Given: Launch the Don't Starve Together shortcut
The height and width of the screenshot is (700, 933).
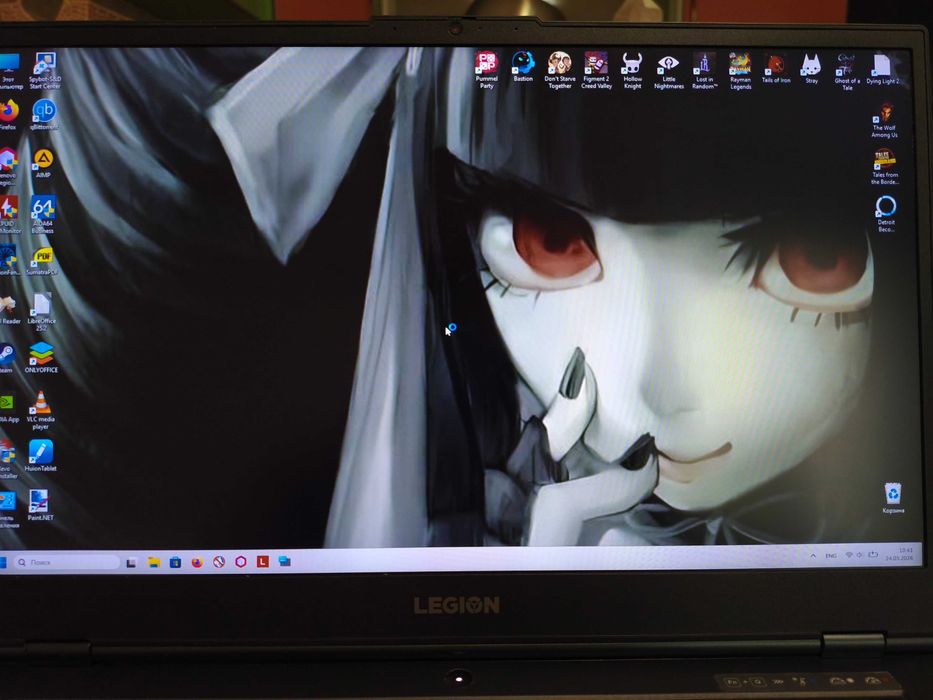Looking at the screenshot, I should [559, 70].
